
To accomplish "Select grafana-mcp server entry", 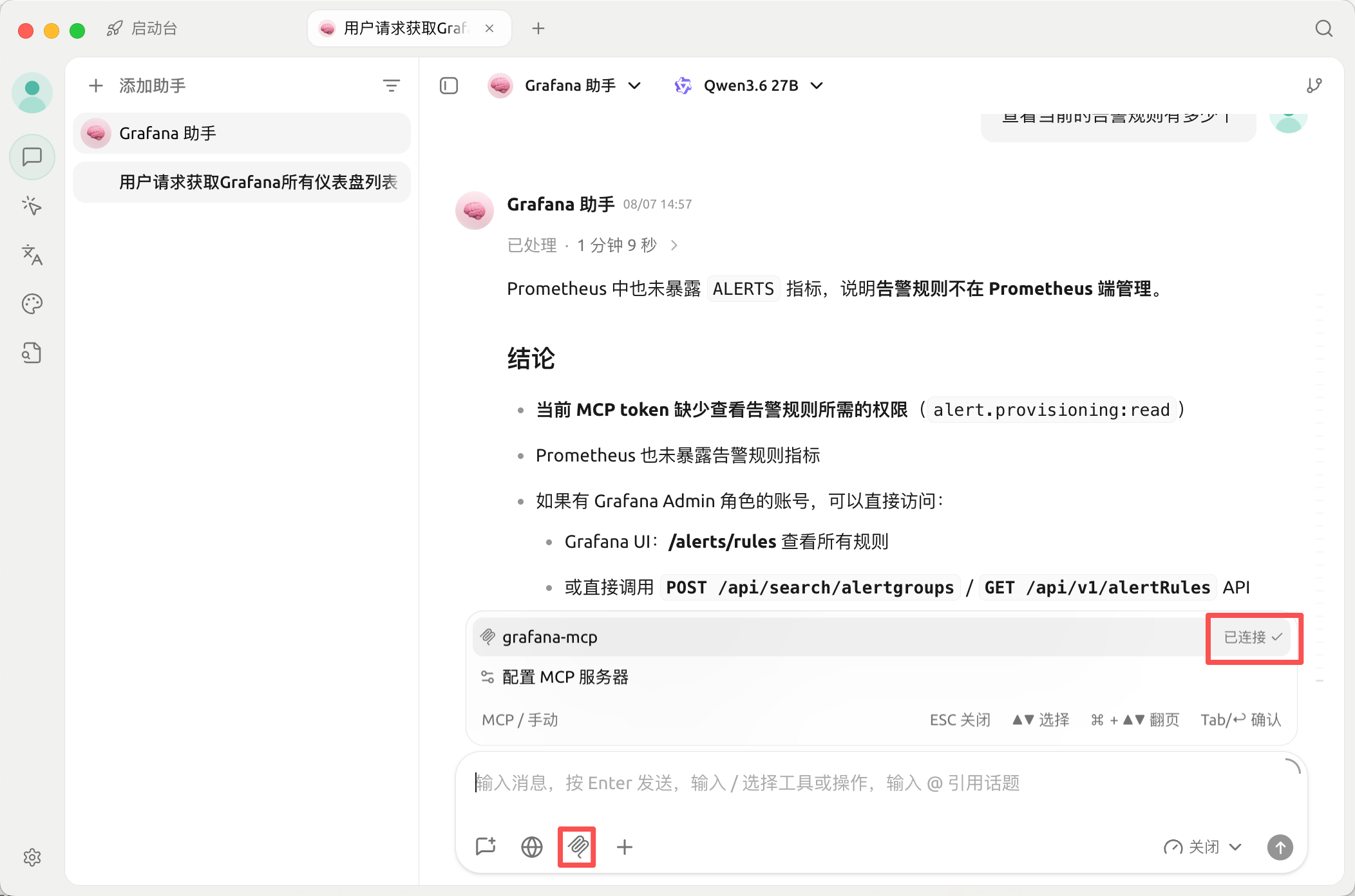I will (x=881, y=637).
